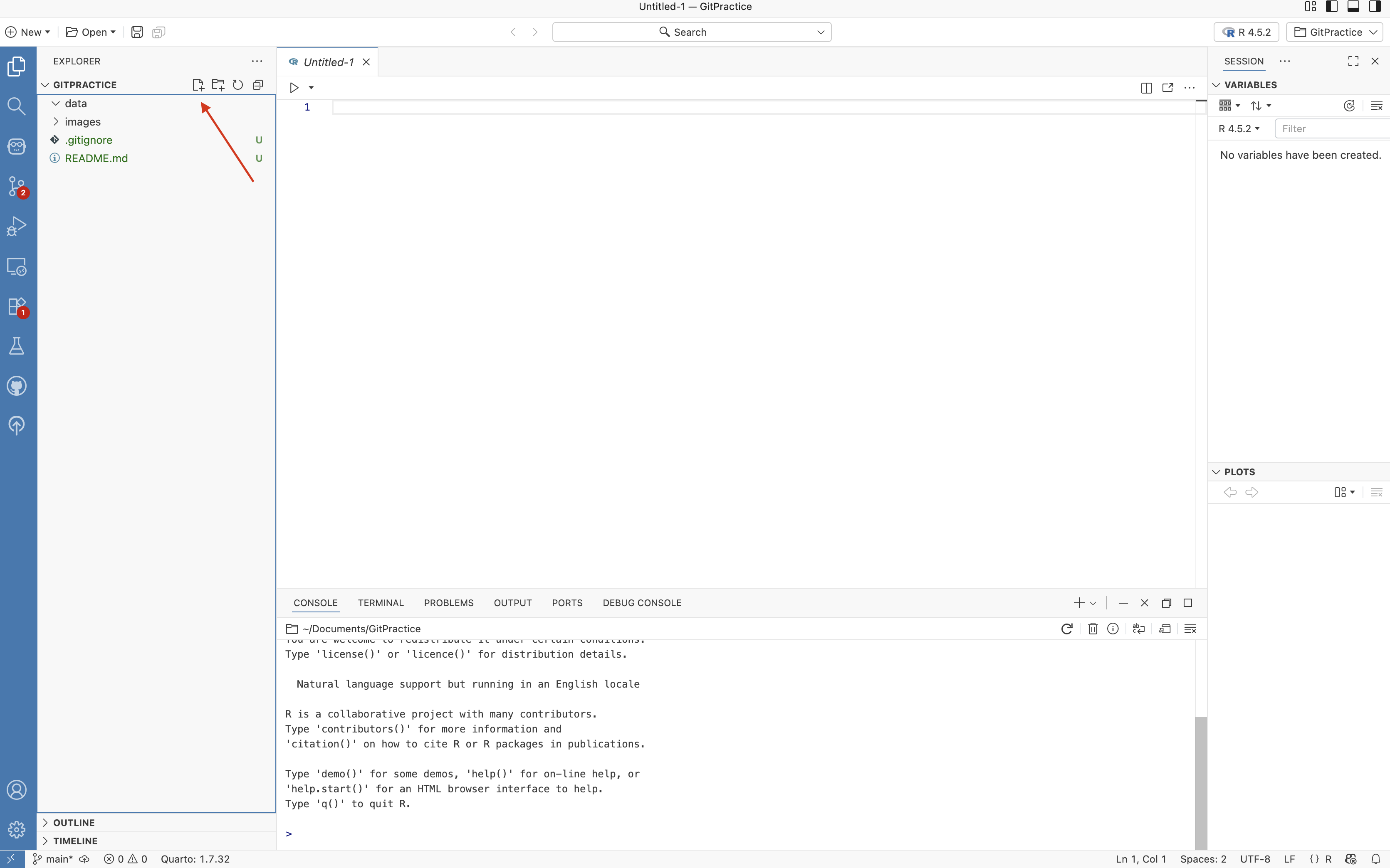Screen dimensions: 1390x868
Task: Refresh the Explorer file tree
Action: 238,85
